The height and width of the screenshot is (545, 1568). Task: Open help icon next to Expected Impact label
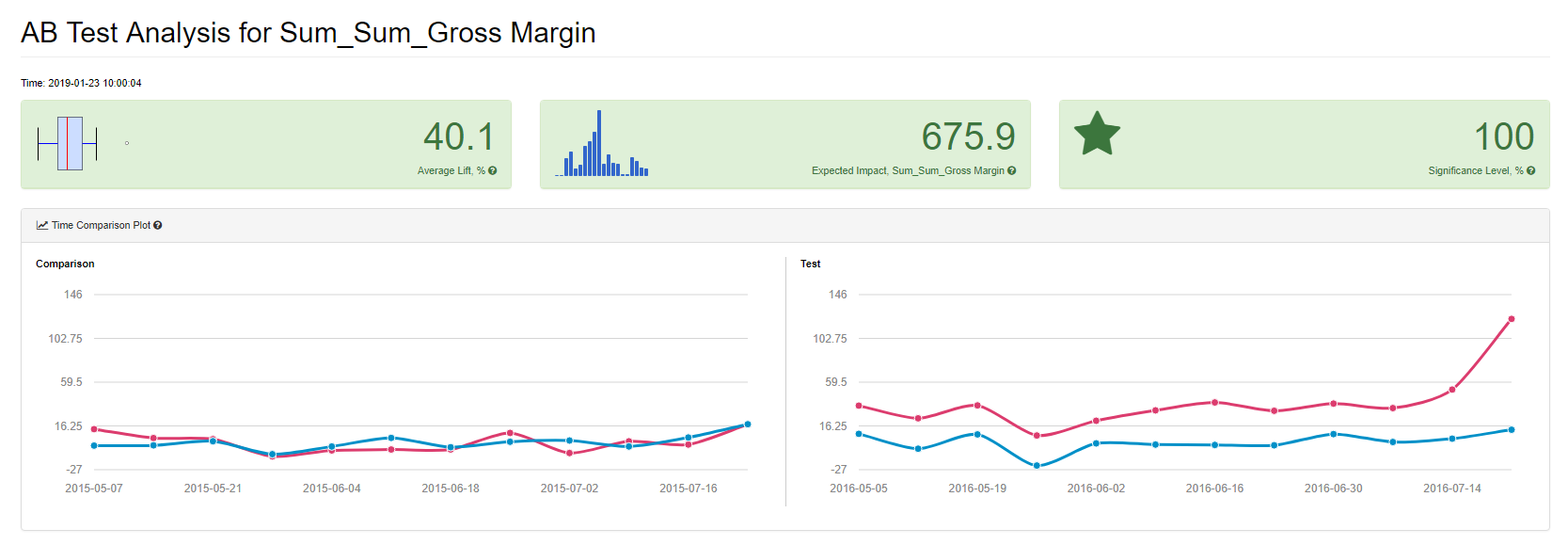pos(1012,170)
